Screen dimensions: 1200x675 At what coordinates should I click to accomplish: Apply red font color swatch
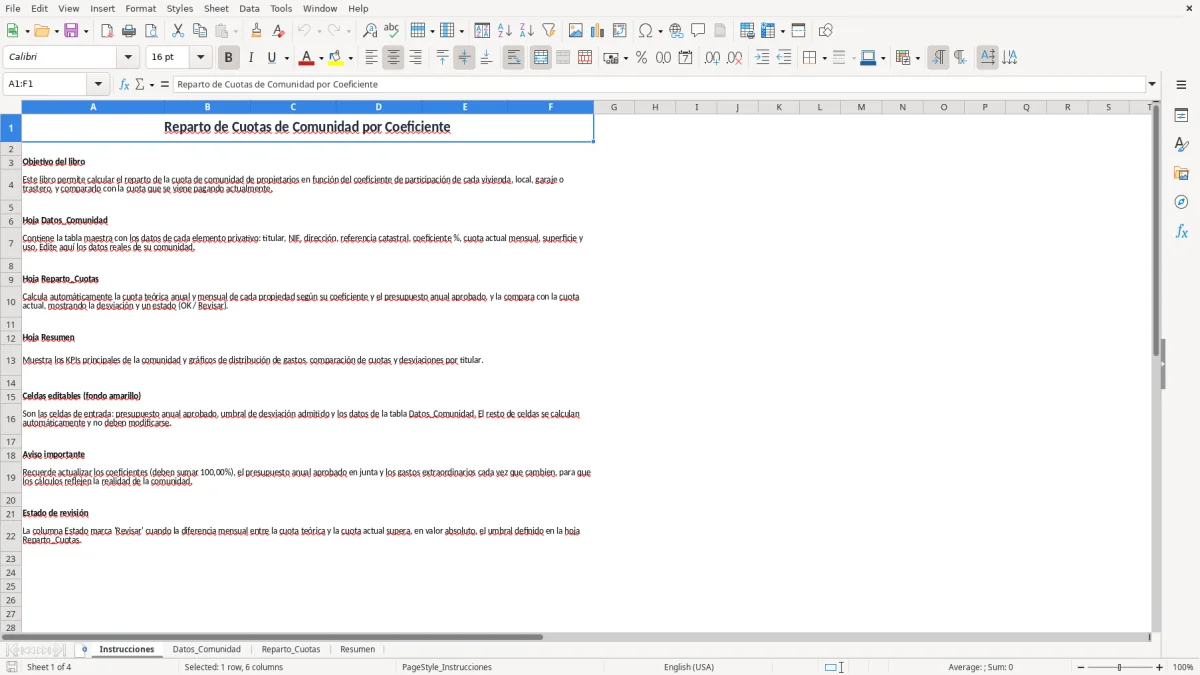307,58
